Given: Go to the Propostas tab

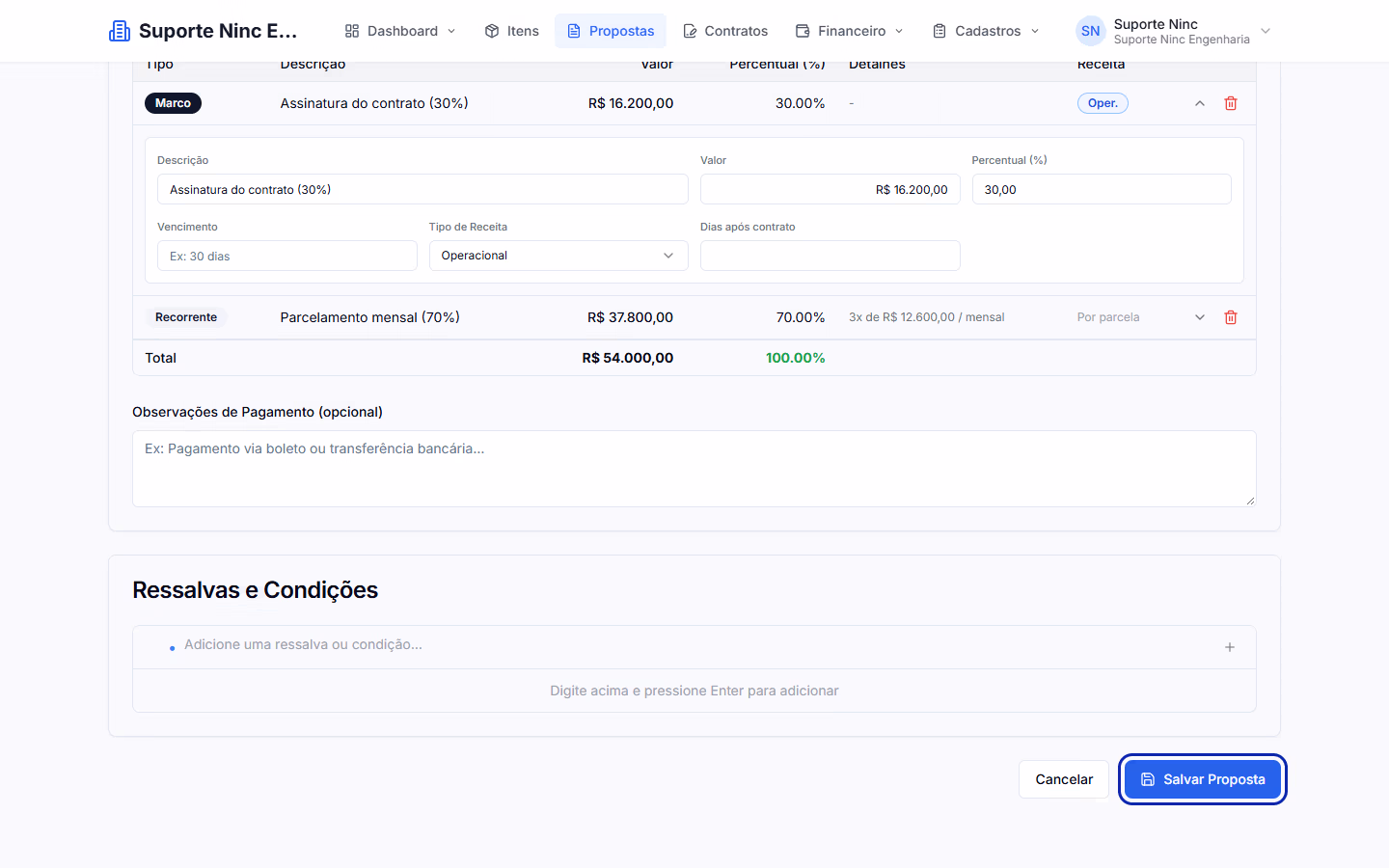Looking at the screenshot, I should point(611,31).
